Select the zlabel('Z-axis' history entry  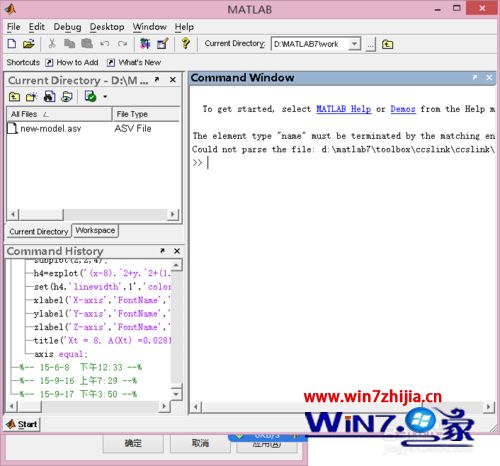(102, 327)
